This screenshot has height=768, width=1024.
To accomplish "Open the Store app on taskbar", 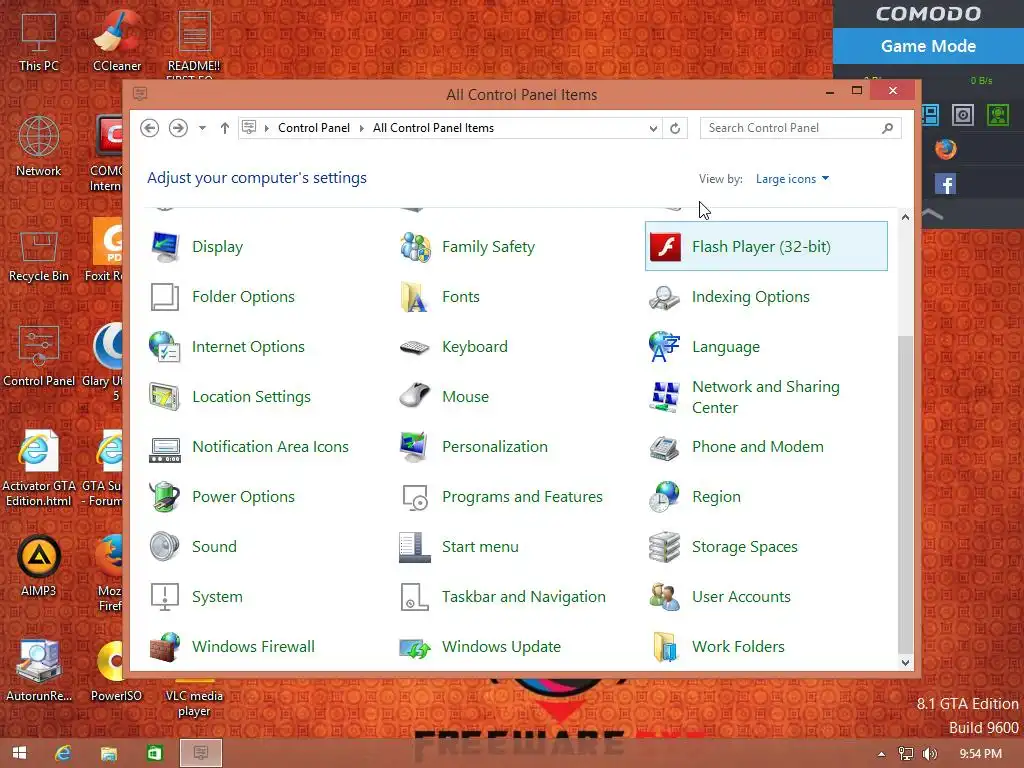I will pyautogui.click(x=154, y=753).
